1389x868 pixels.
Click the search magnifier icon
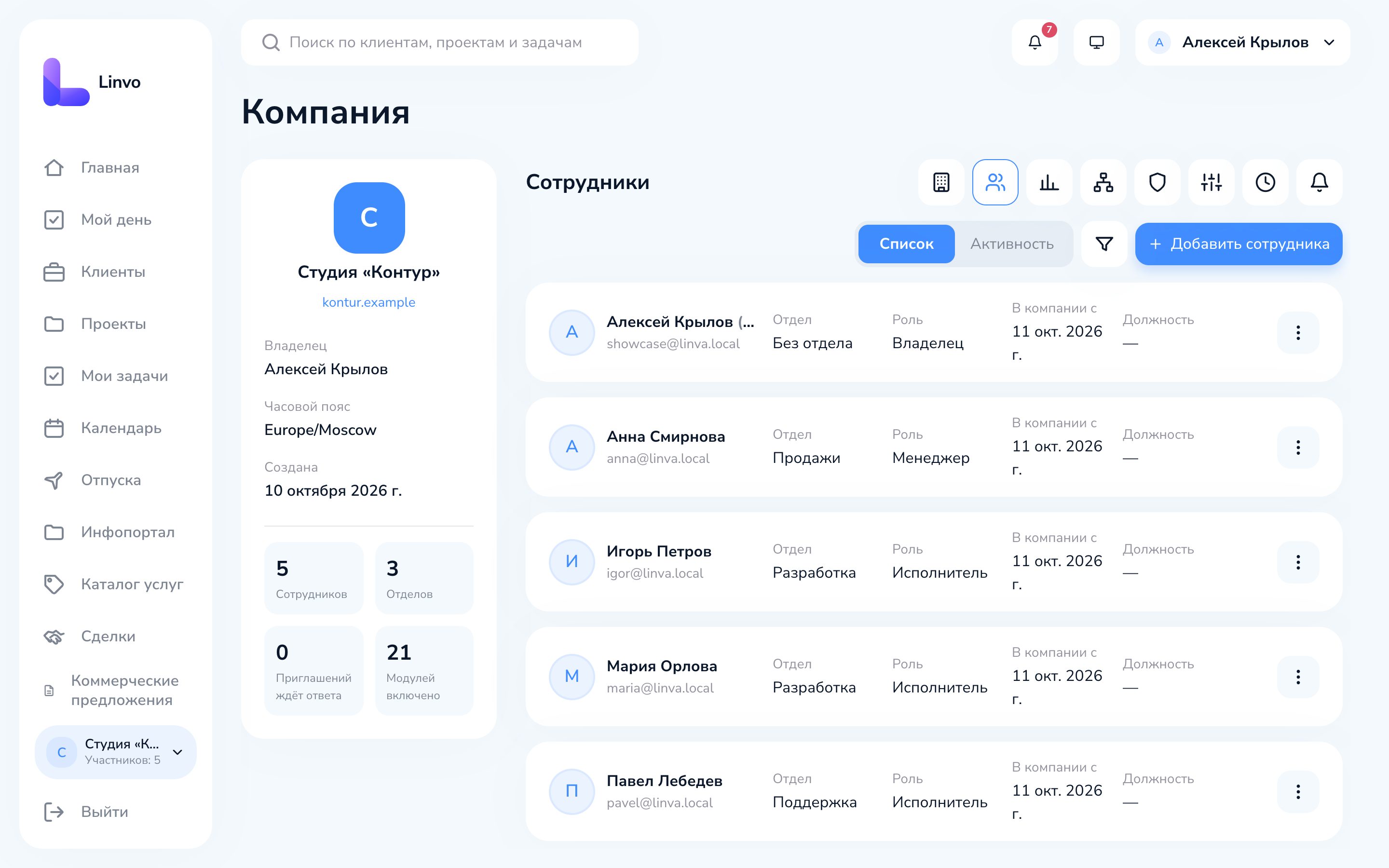tap(271, 42)
